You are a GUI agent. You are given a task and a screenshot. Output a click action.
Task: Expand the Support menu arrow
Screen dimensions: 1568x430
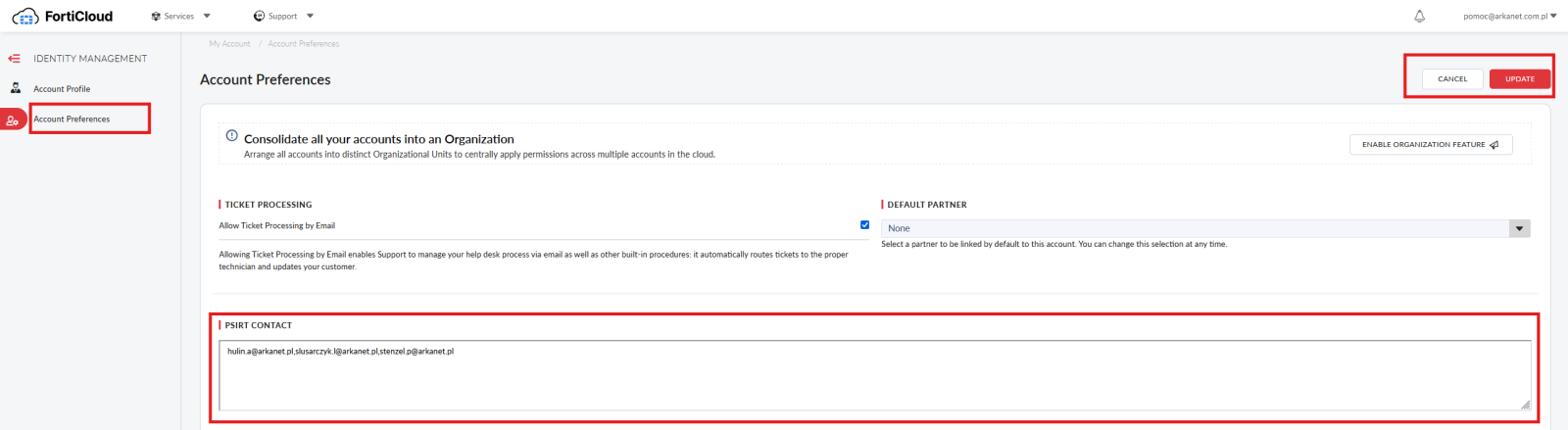point(310,16)
